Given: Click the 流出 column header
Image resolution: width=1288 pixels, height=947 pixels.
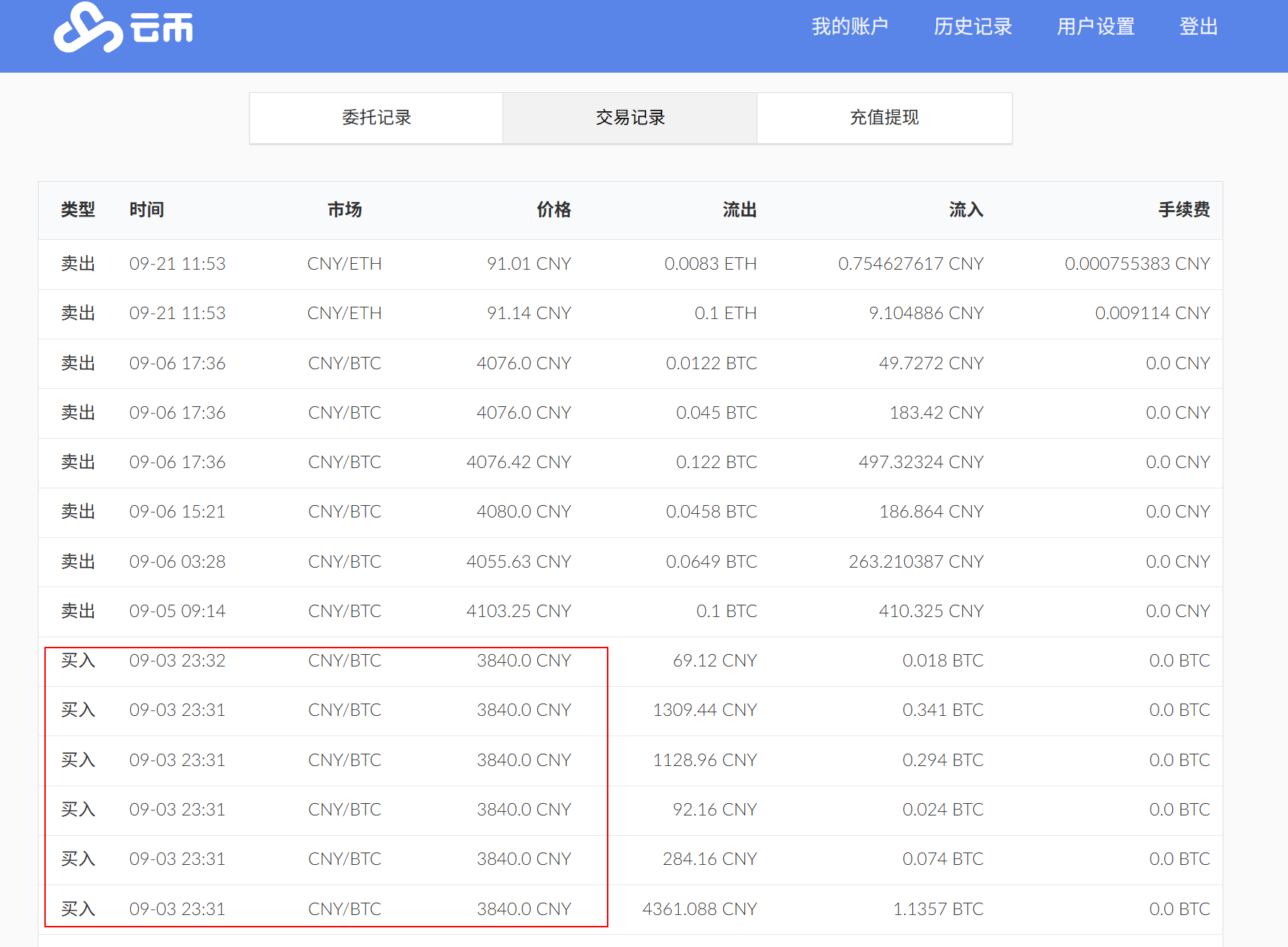Looking at the screenshot, I should pos(740,210).
